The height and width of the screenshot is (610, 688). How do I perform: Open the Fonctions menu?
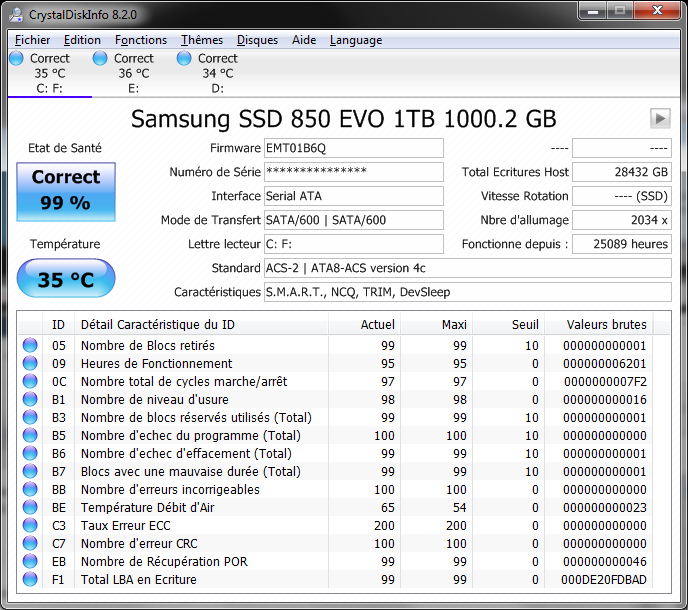tap(141, 40)
